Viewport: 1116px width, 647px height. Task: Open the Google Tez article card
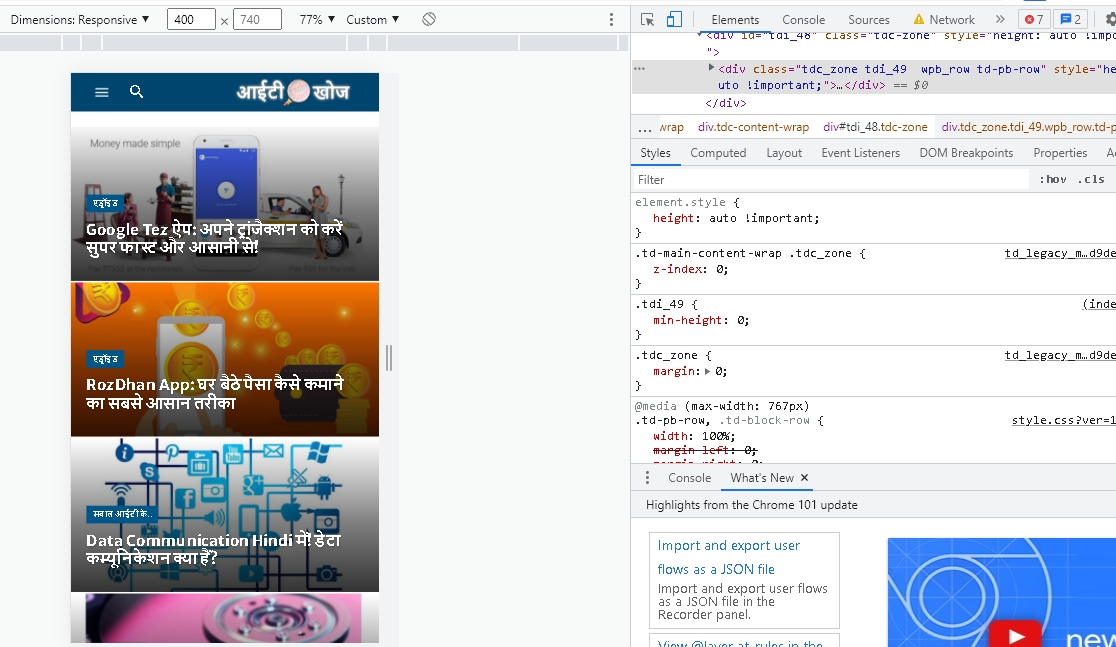pyautogui.click(x=225, y=204)
